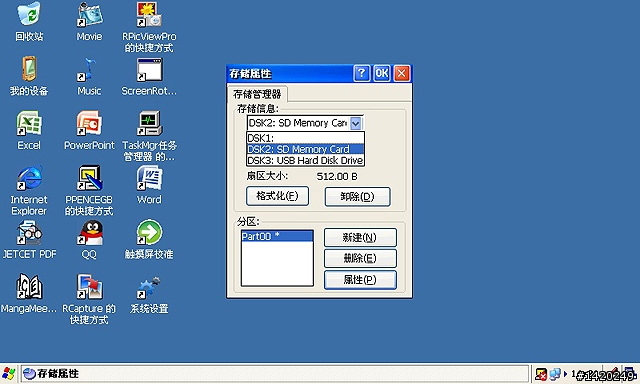Screen dimensions: 640x384
Task: Launch the Music shortcut
Action: pyautogui.click(x=89, y=76)
